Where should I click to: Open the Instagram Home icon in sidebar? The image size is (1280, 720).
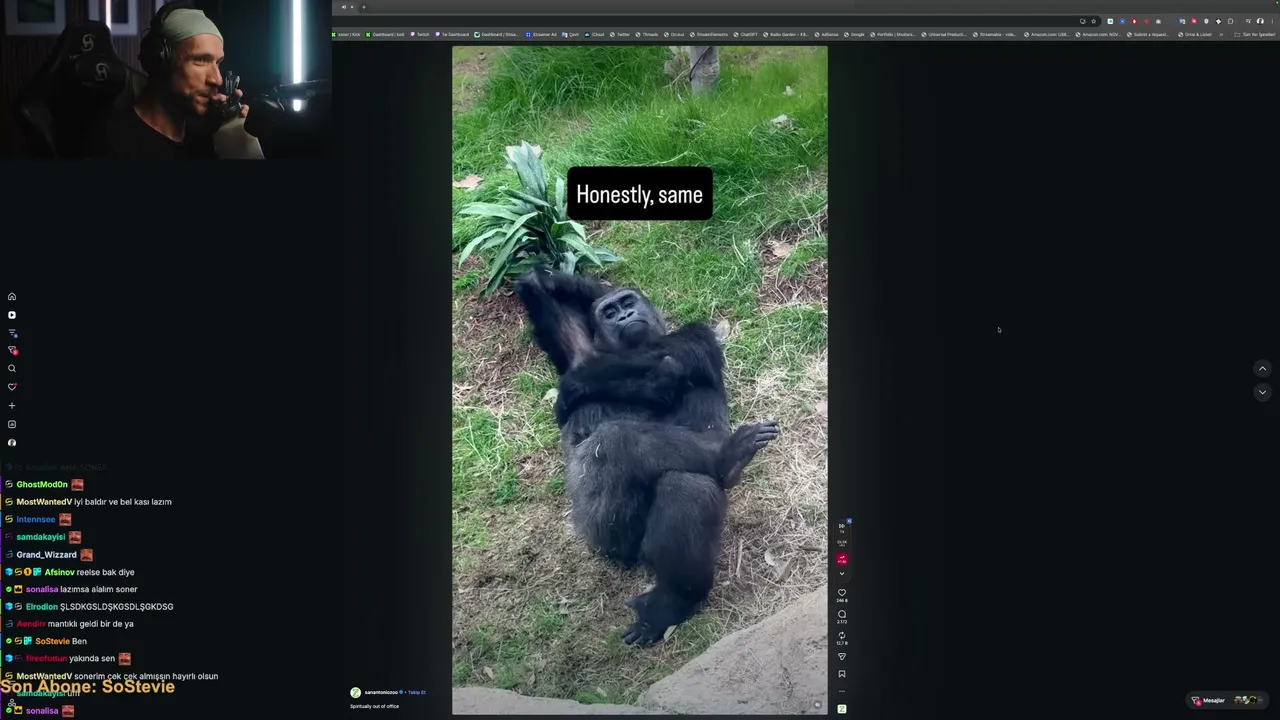pos(12,296)
